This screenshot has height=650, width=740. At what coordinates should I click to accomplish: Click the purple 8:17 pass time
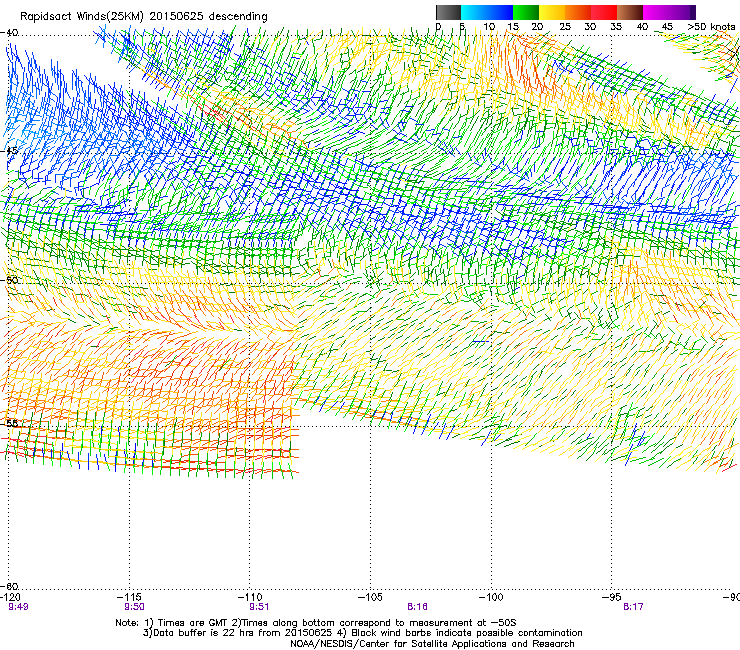633,607
